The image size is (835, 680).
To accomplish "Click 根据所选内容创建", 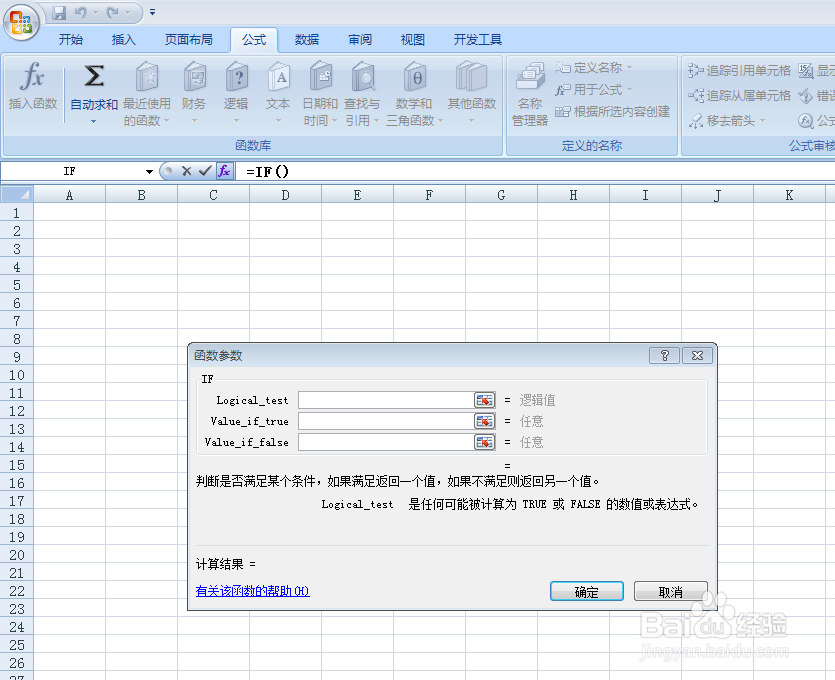I will pyautogui.click(x=612, y=111).
